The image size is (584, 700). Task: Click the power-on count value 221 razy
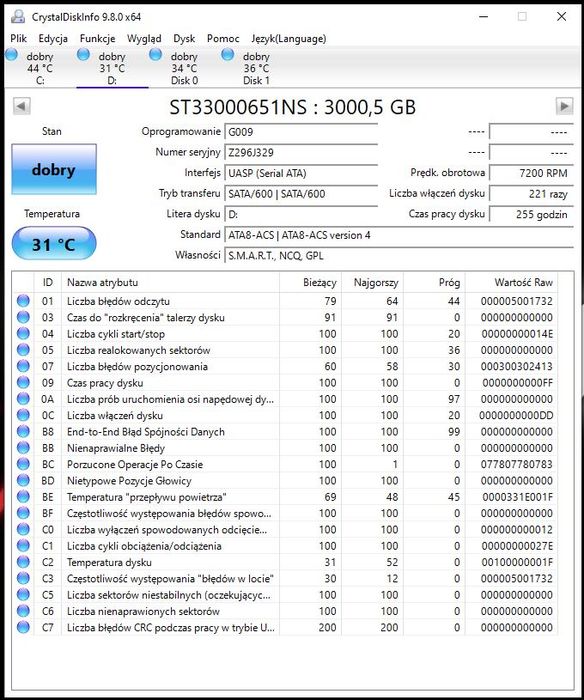531,194
